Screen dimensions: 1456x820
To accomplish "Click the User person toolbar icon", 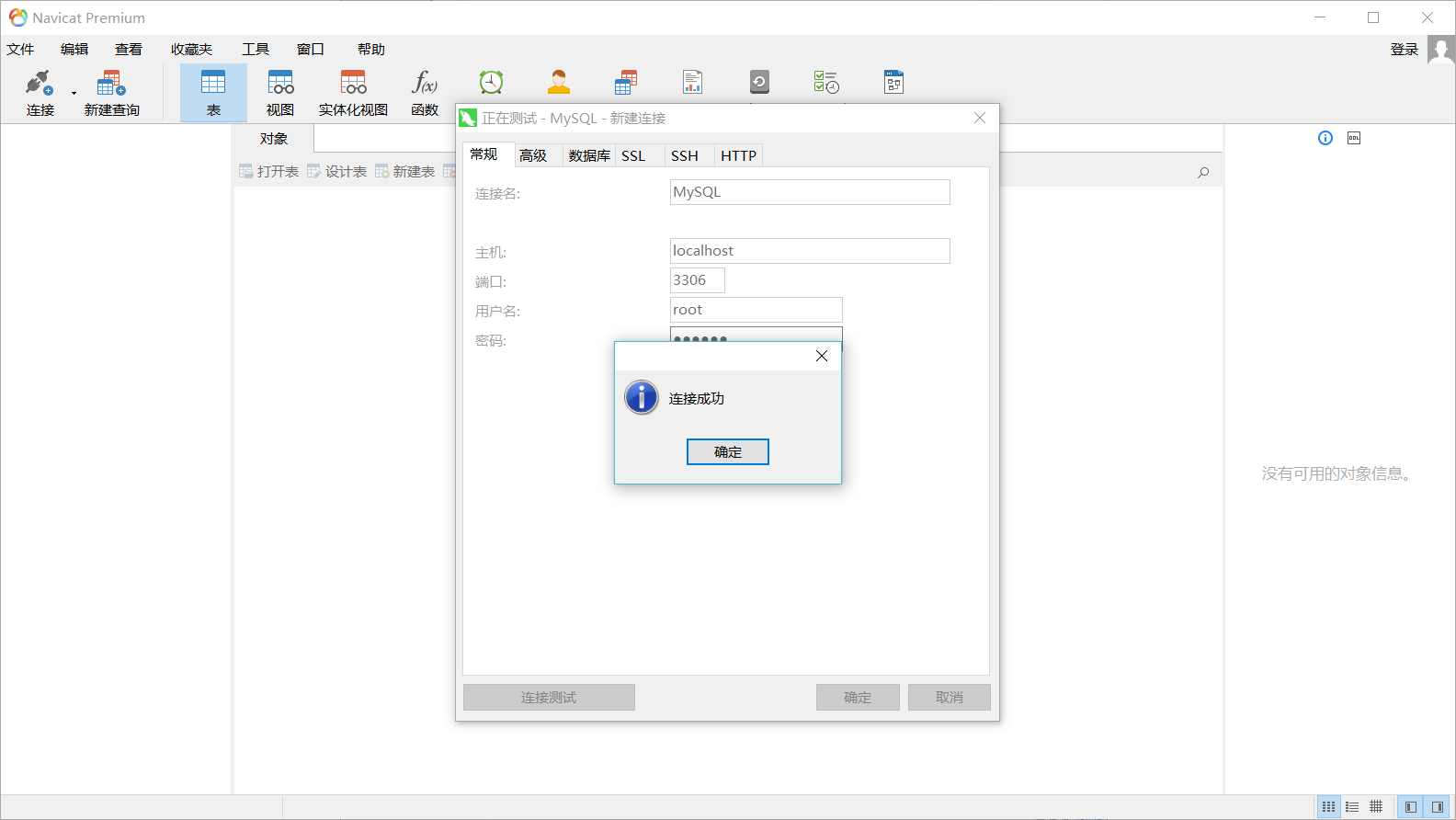I will [559, 83].
